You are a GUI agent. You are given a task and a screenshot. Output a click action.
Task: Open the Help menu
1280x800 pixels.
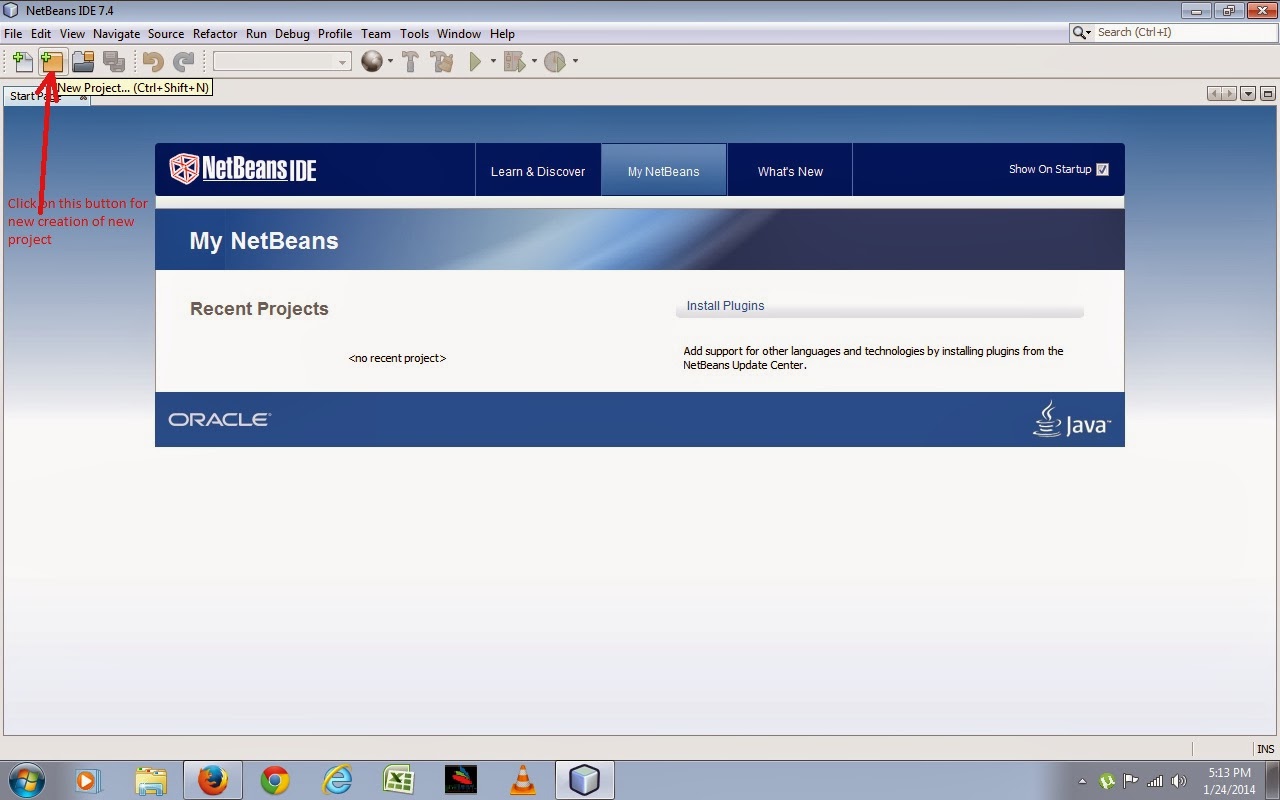click(502, 33)
